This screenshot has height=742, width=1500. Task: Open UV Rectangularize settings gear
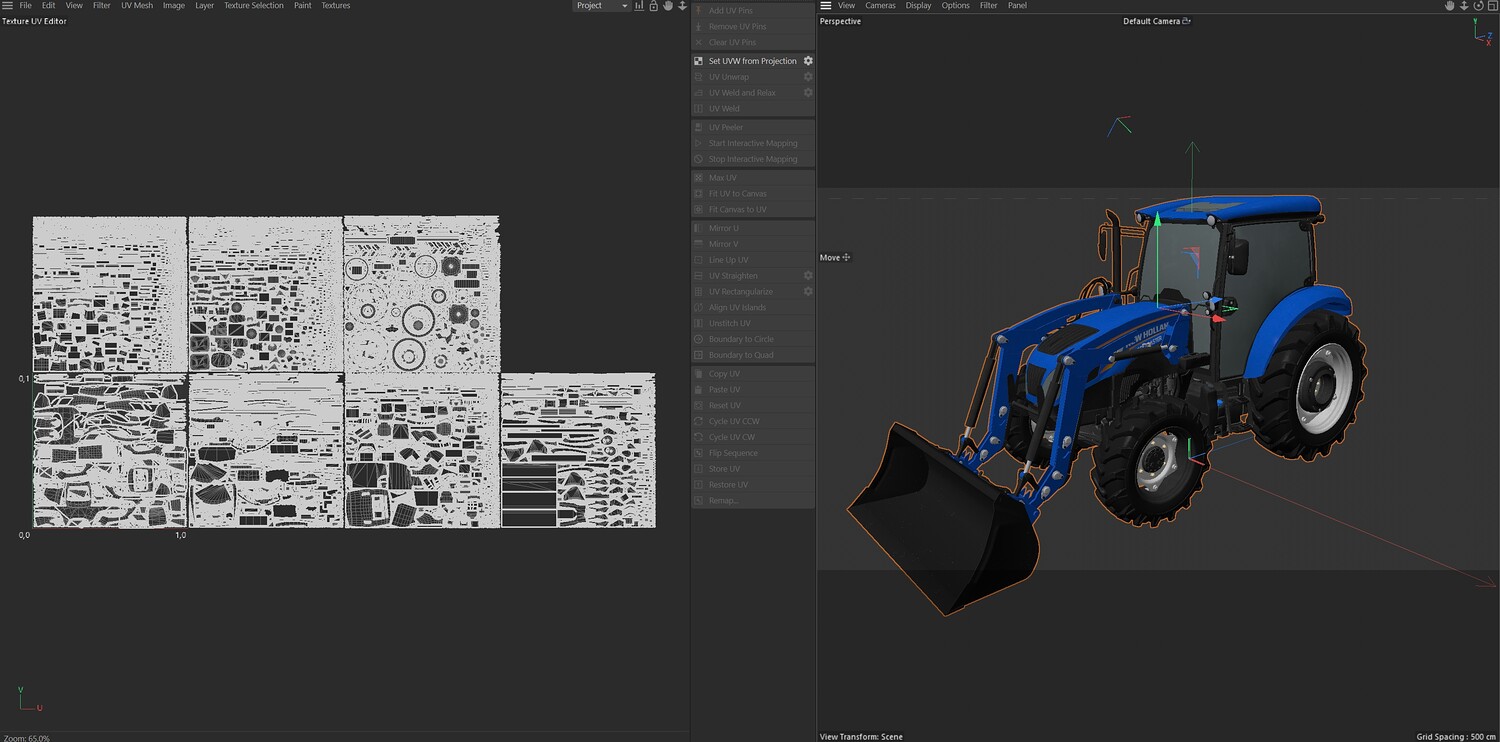[x=808, y=292]
